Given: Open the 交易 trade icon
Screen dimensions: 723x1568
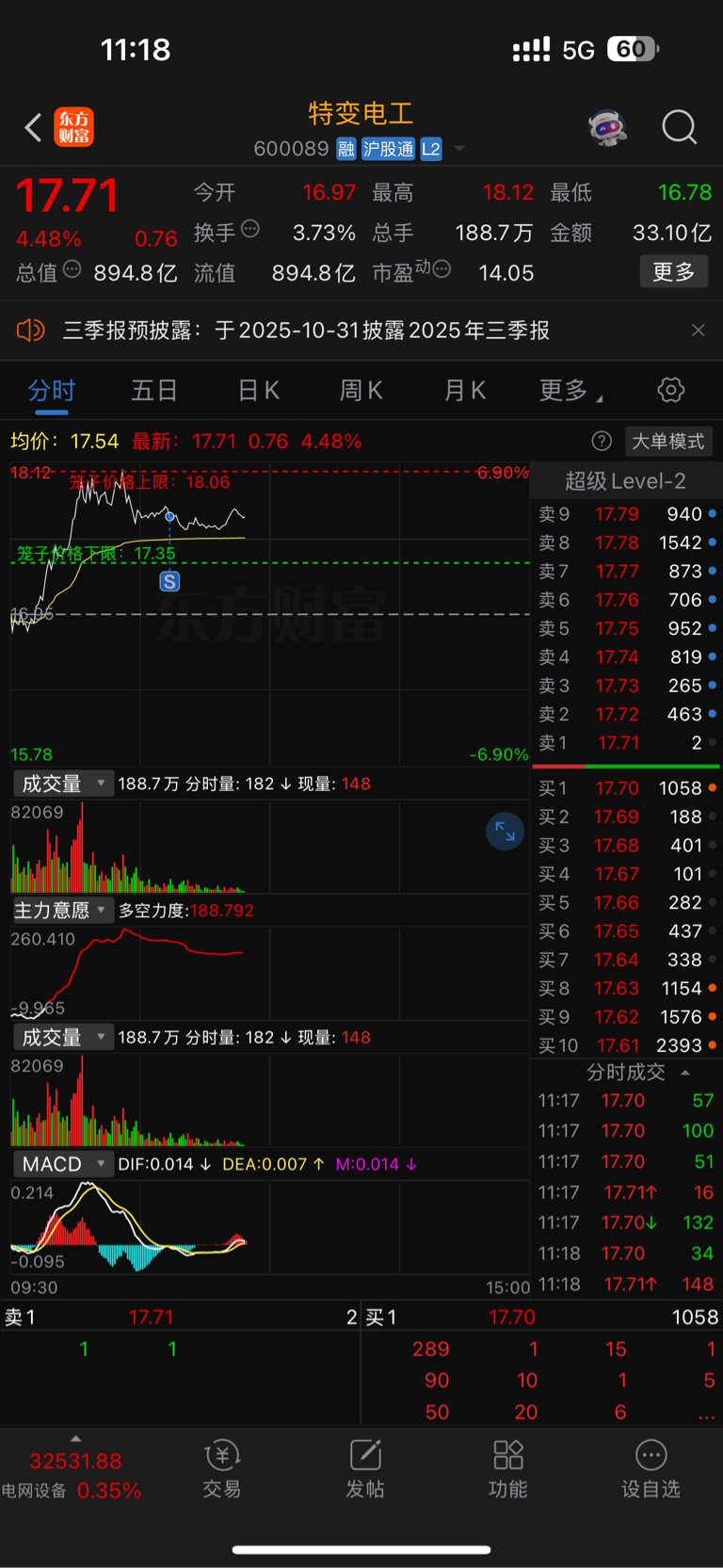Looking at the screenshot, I should pyautogui.click(x=222, y=1468).
